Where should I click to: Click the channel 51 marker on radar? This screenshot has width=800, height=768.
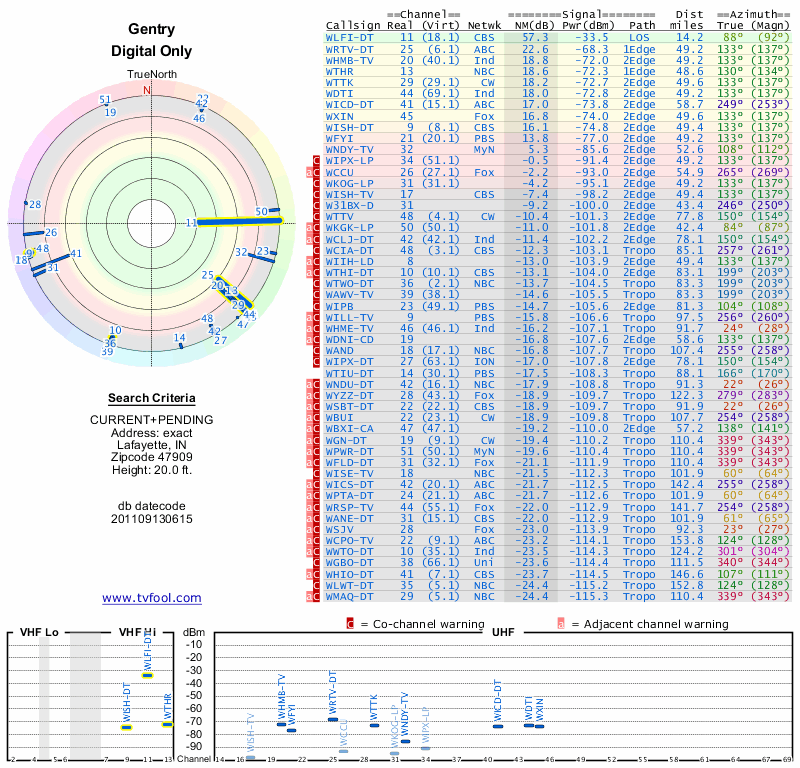105,99
